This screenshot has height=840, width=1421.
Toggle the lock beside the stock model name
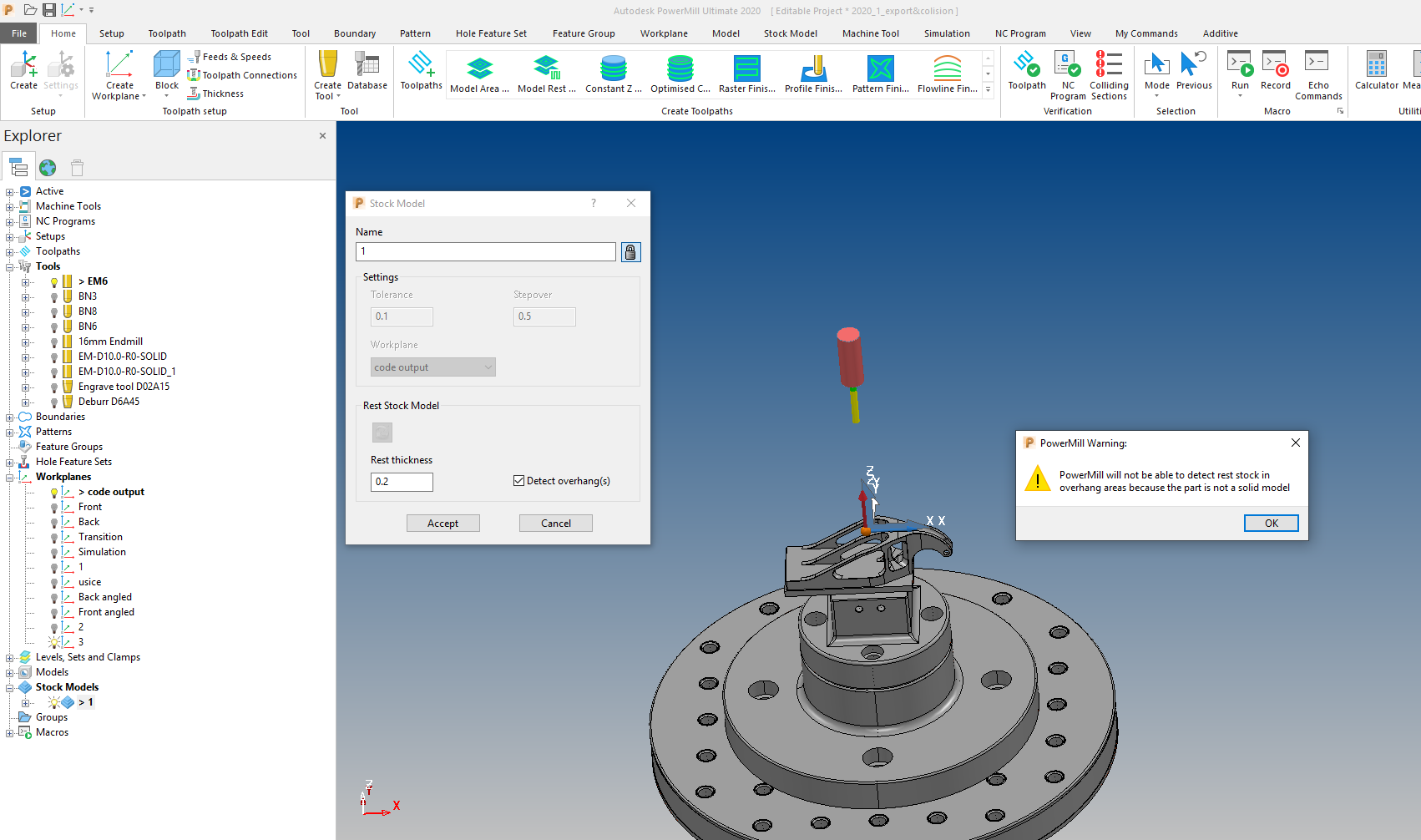tap(630, 251)
